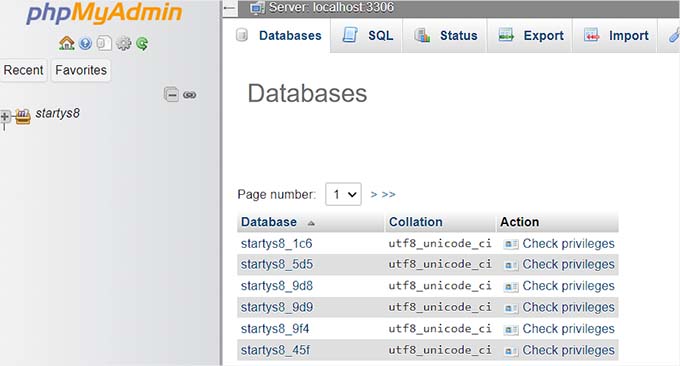Go to next page with > link
The height and width of the screenshot is (366, 680).
(373, 195)
